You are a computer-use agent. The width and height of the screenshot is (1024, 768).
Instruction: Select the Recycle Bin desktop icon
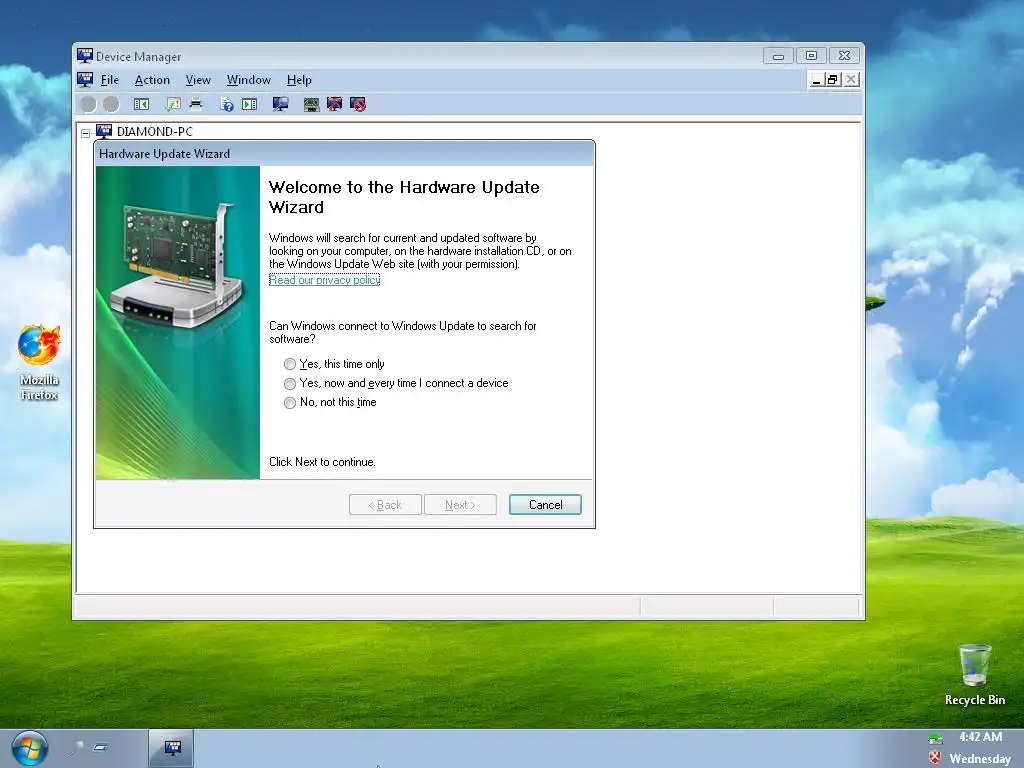pos(974,675)
